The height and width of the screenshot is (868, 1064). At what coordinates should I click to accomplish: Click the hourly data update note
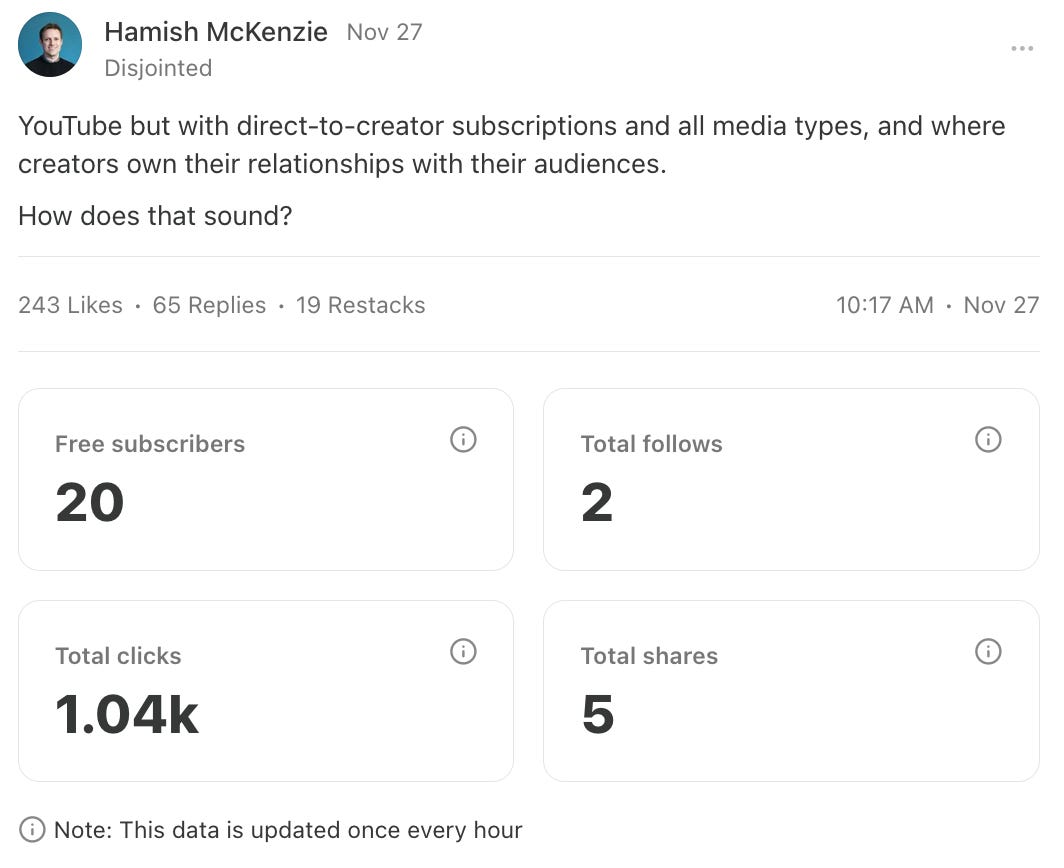point(290,829)
